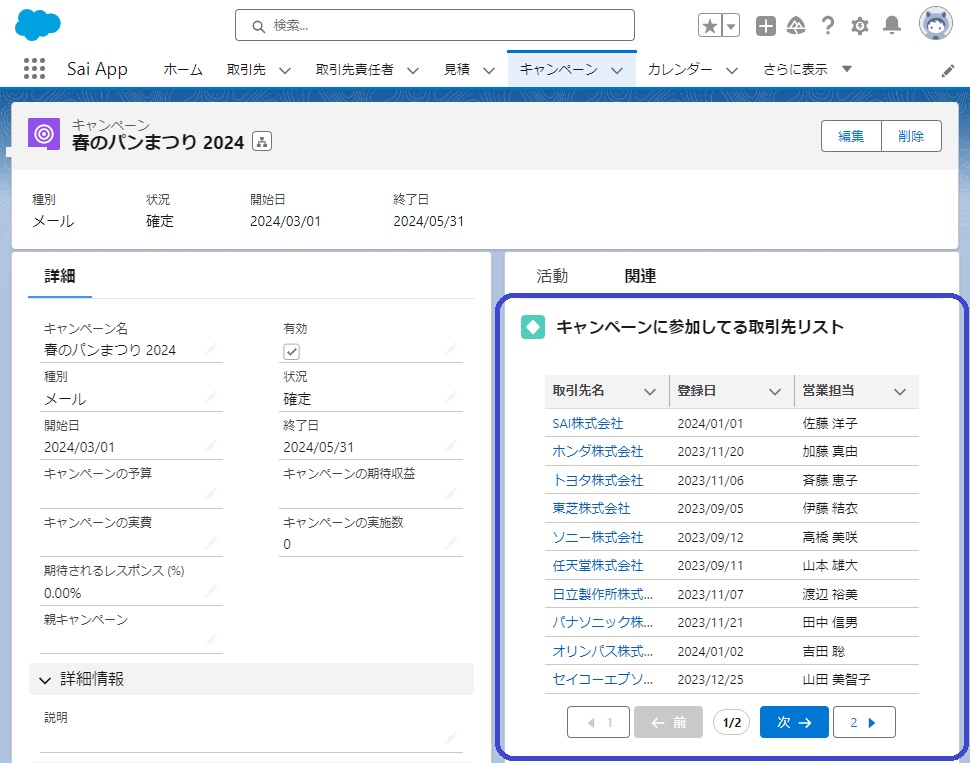
Task: Open the オリンパス account link
Action: pos(603,651)
